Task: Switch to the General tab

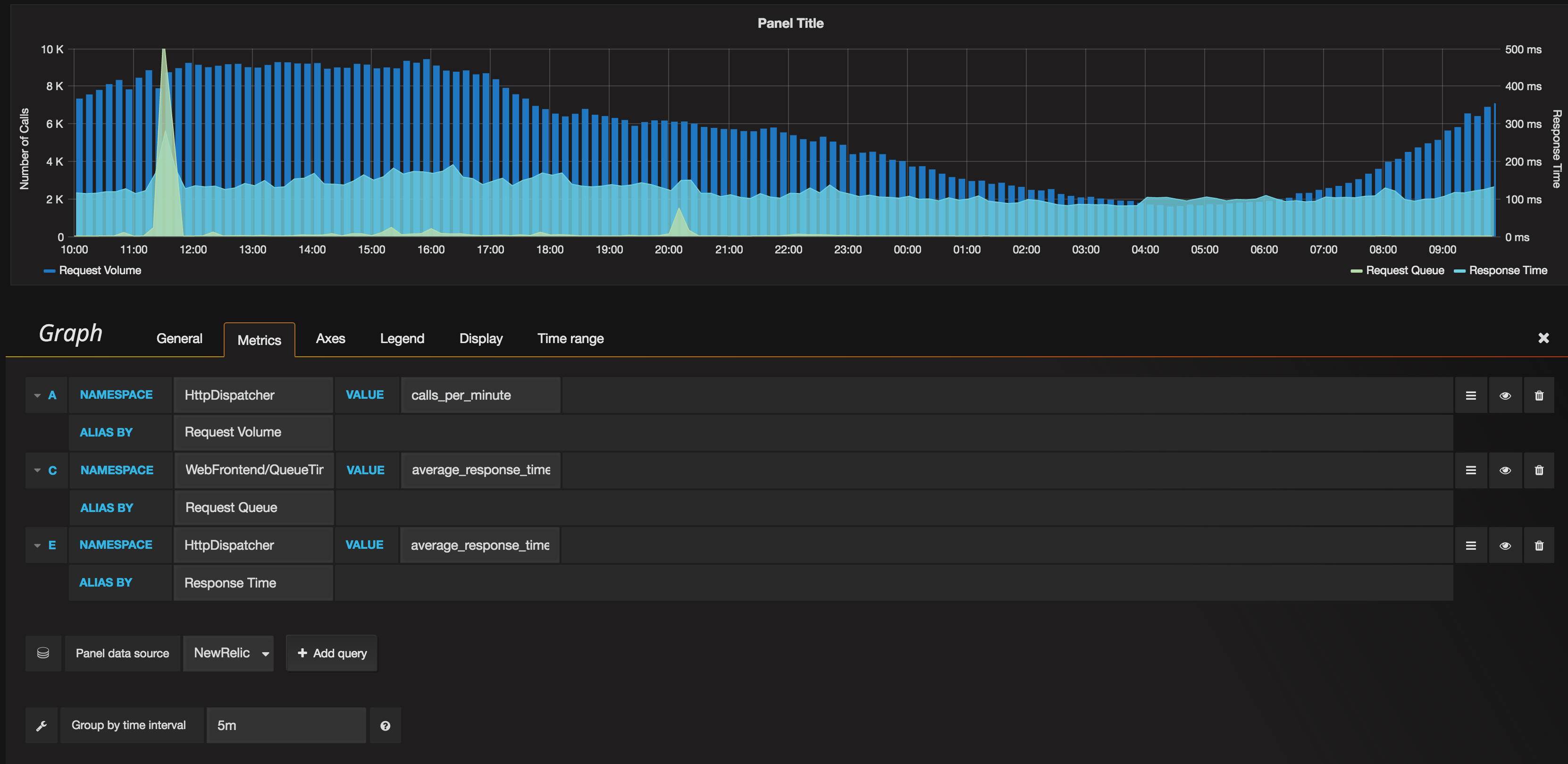Action: pos(179,338)
